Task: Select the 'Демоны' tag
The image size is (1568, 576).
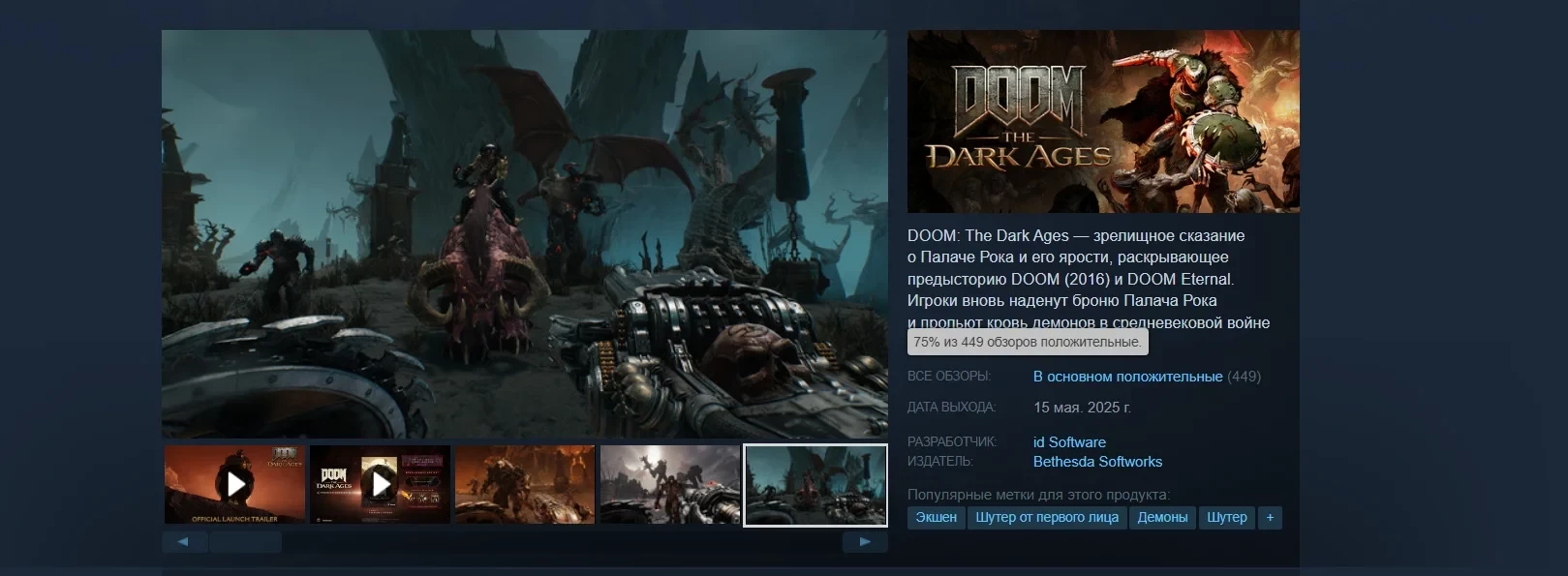Action: (1162, 518)
